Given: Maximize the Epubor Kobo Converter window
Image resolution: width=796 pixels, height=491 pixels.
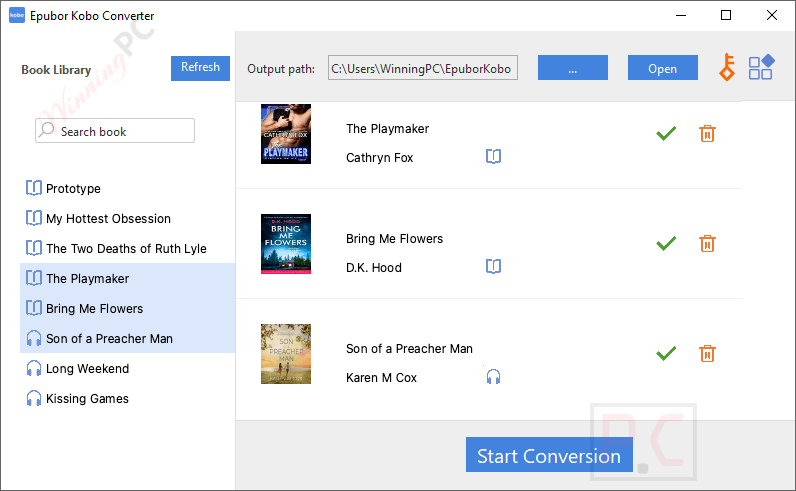Looking at the screenshot, I should click(726, 15).
